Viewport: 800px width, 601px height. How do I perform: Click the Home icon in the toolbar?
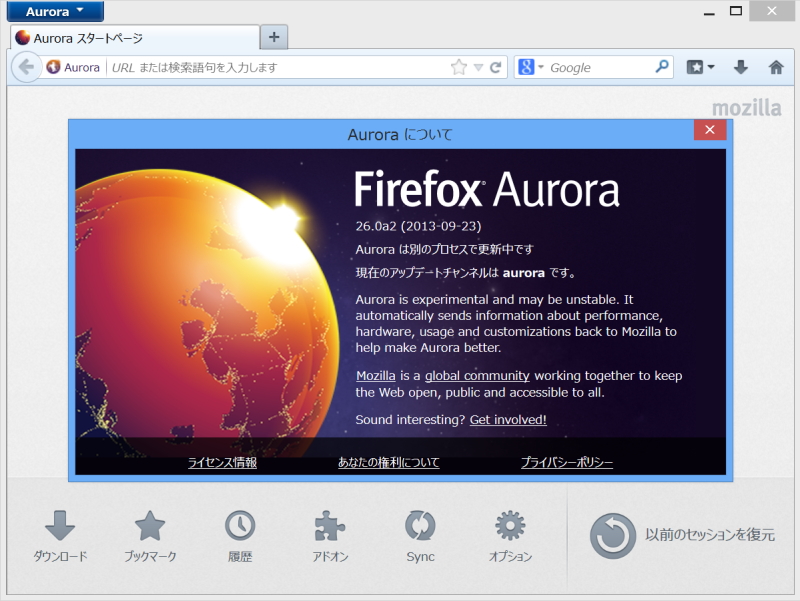pyautogui.click(x=775, y=67)
